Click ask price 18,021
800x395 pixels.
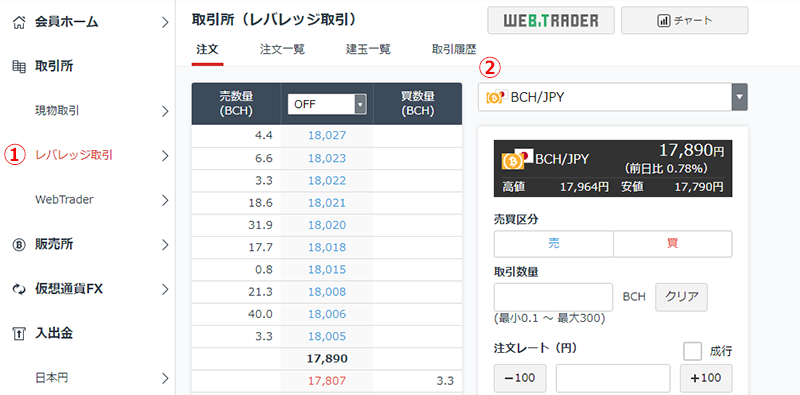pyautogui.click(x=327, y=203)
